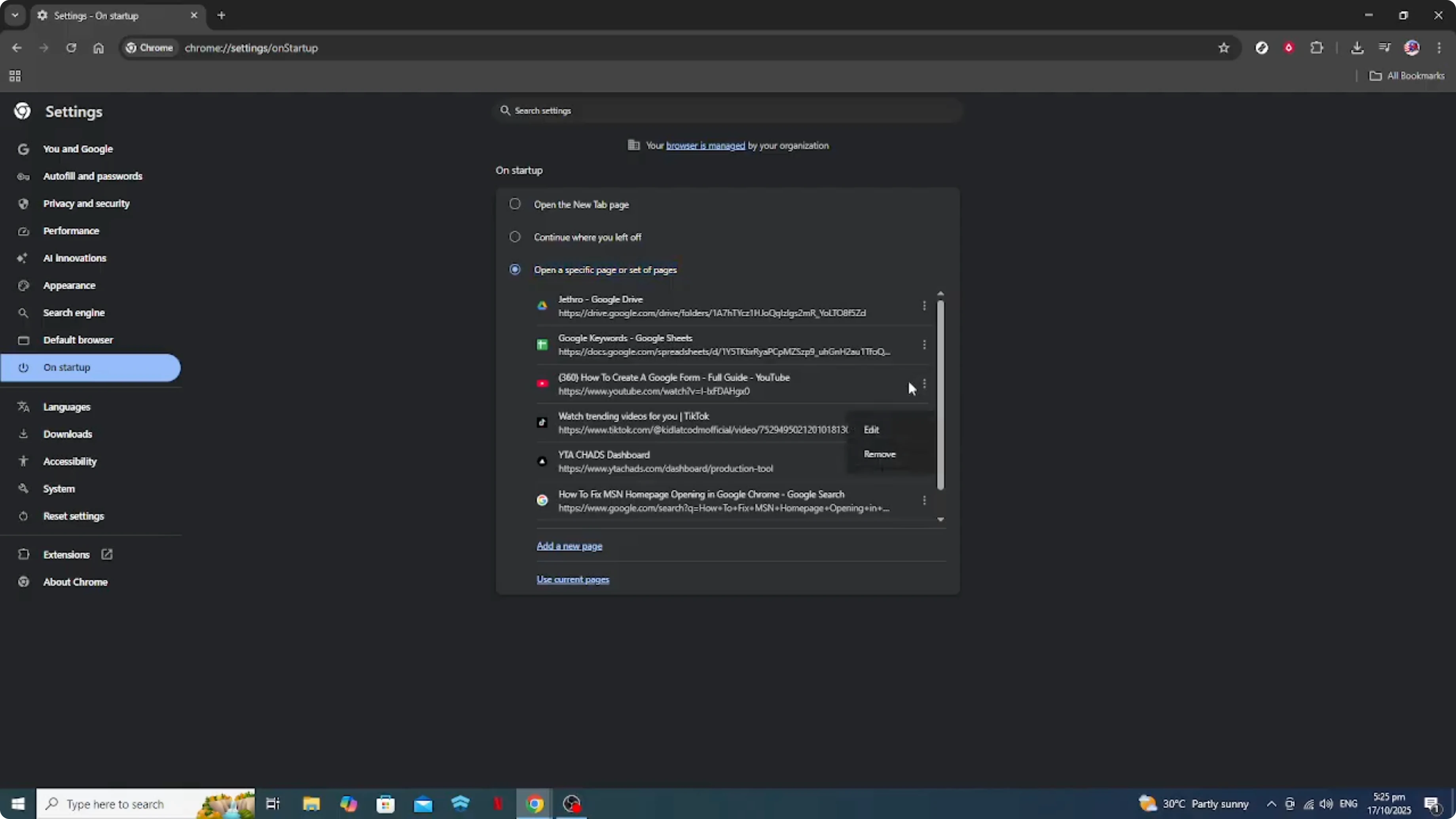Click Add a new page link

(569, 546)
